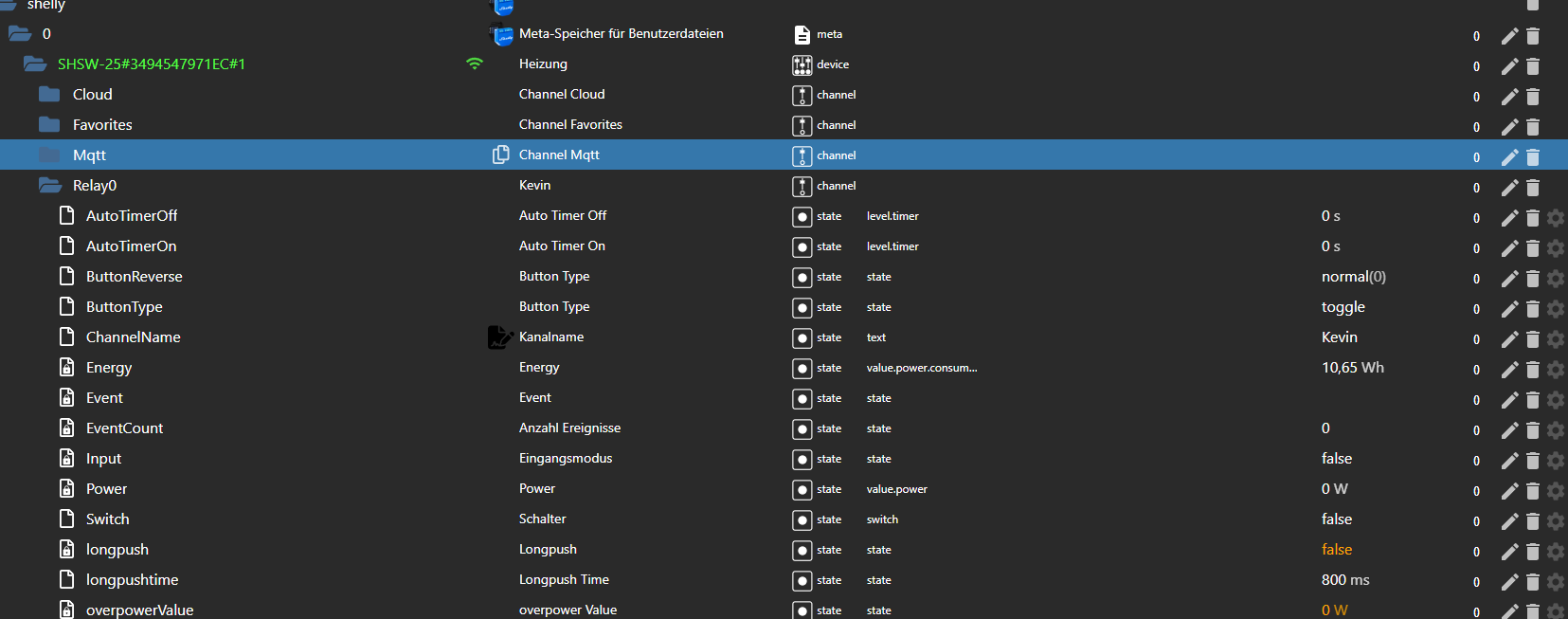Collapse the Relay0 folder
Image resolution: width=1568 pixels, height=619 pixels.
pos(49,186)
